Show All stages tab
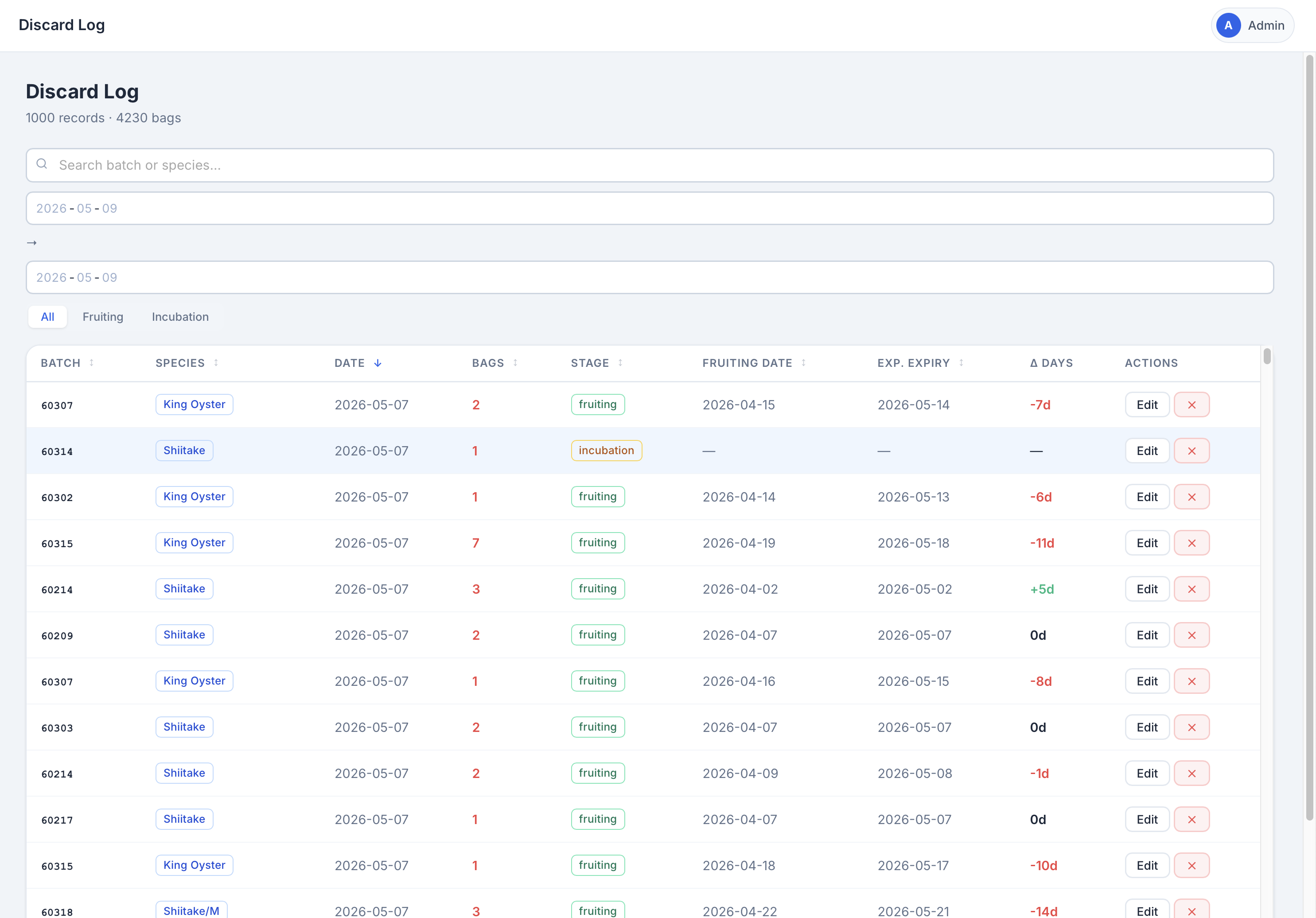 (47, 317)
